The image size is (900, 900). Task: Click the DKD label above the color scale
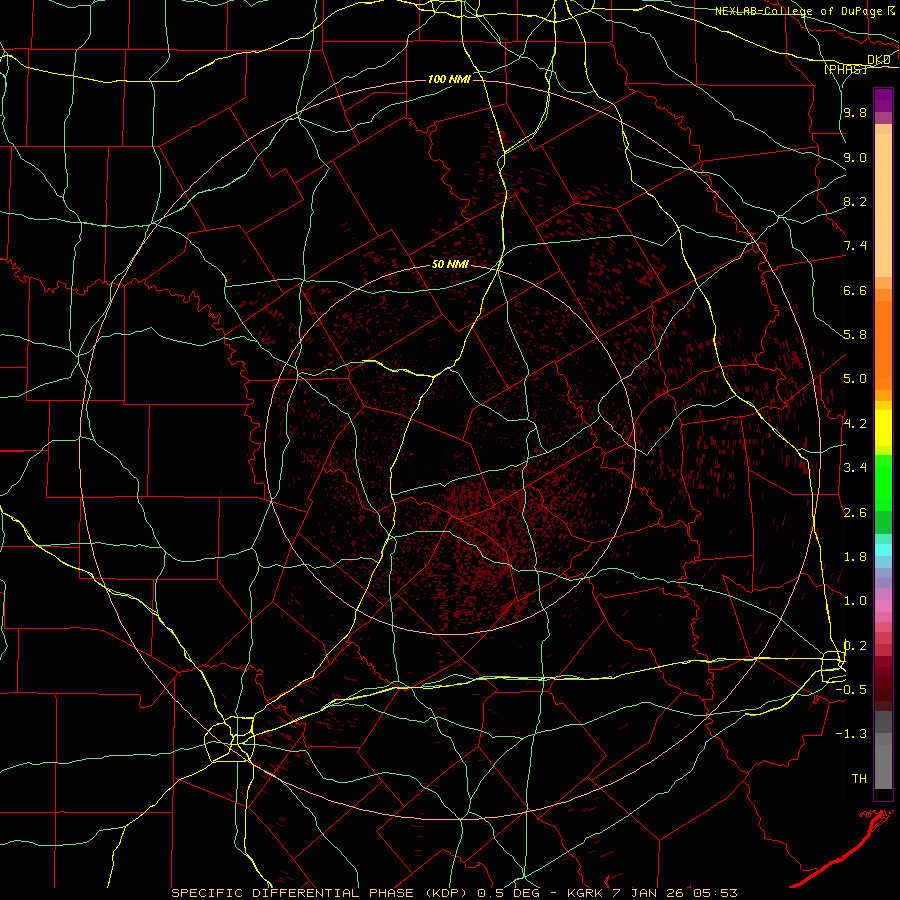click(x=879, y=60)
